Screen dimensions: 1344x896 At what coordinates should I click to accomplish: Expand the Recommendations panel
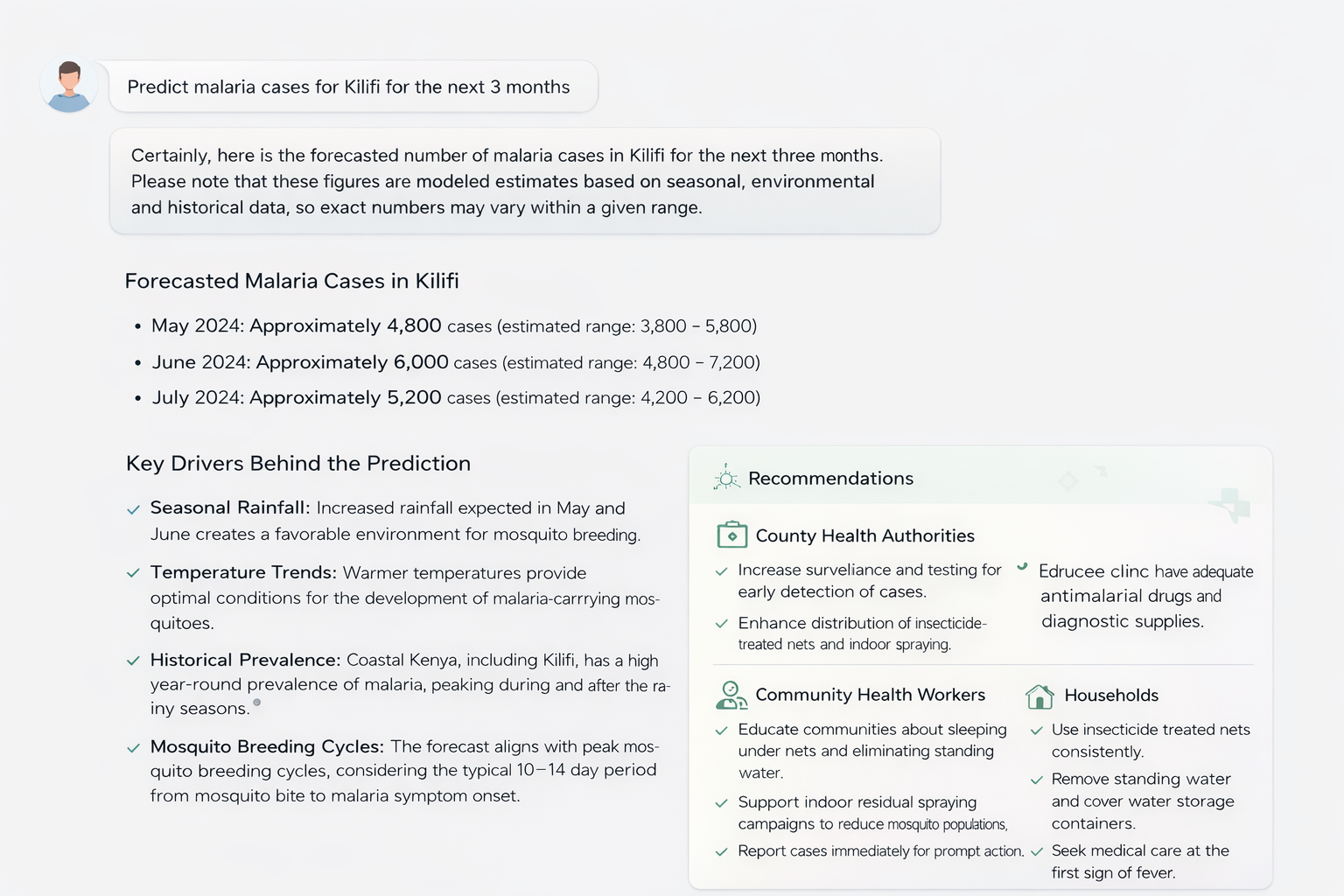[829, 479]
